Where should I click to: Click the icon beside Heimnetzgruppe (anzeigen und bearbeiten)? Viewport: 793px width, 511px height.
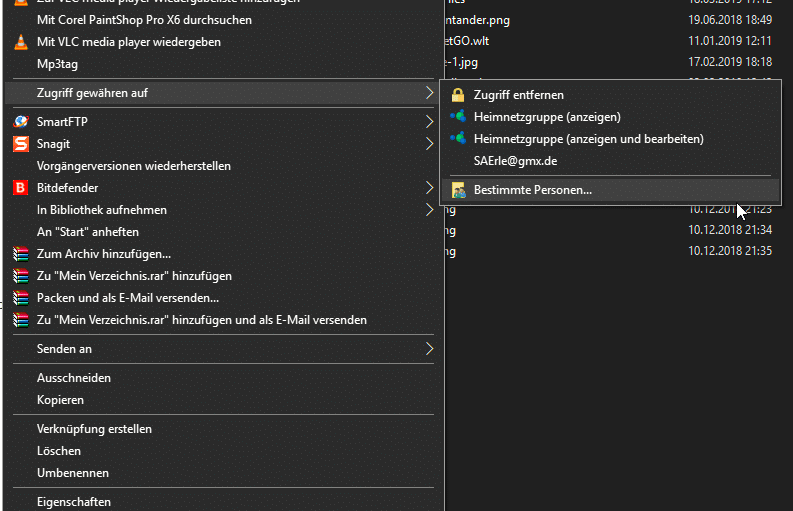[x=458, y=139]
